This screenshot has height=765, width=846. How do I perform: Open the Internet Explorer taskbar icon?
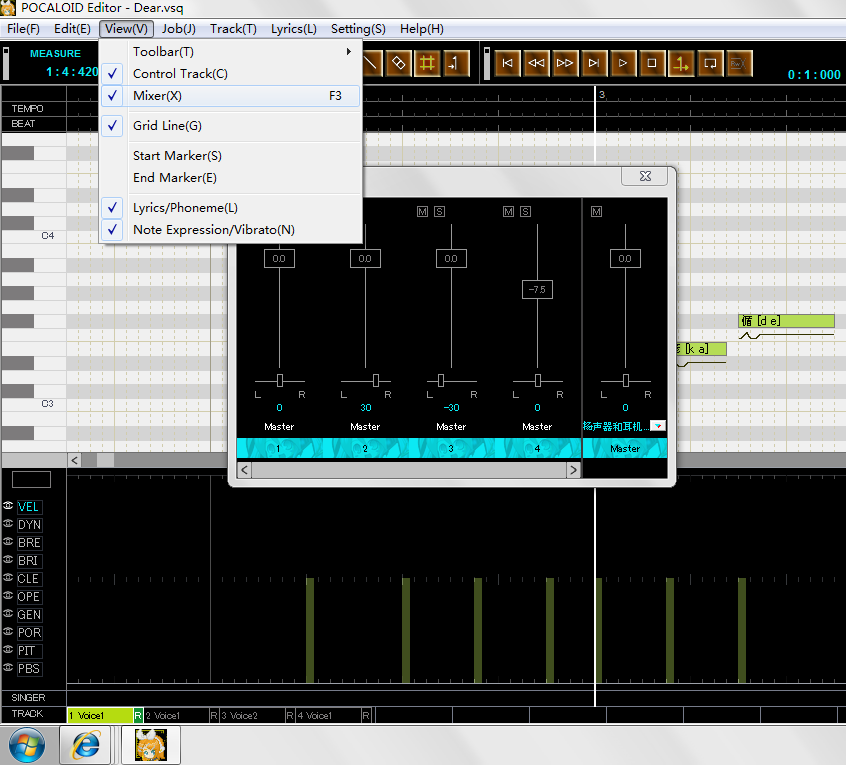[x=85, y=745]
